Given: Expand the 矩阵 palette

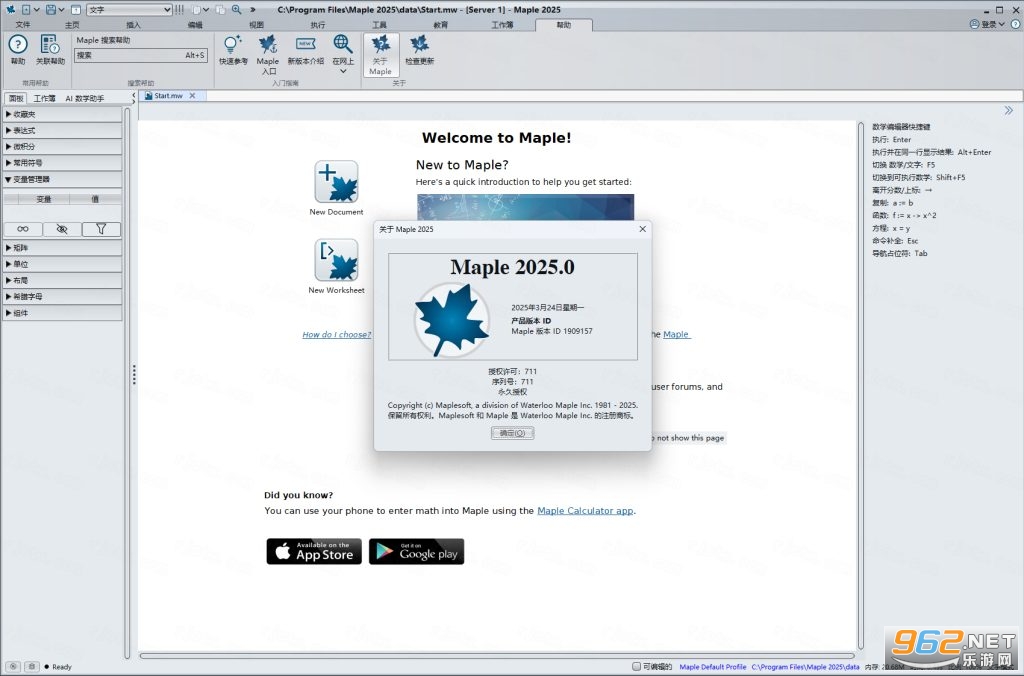Looking at the screenshot, I should point(62,248).
